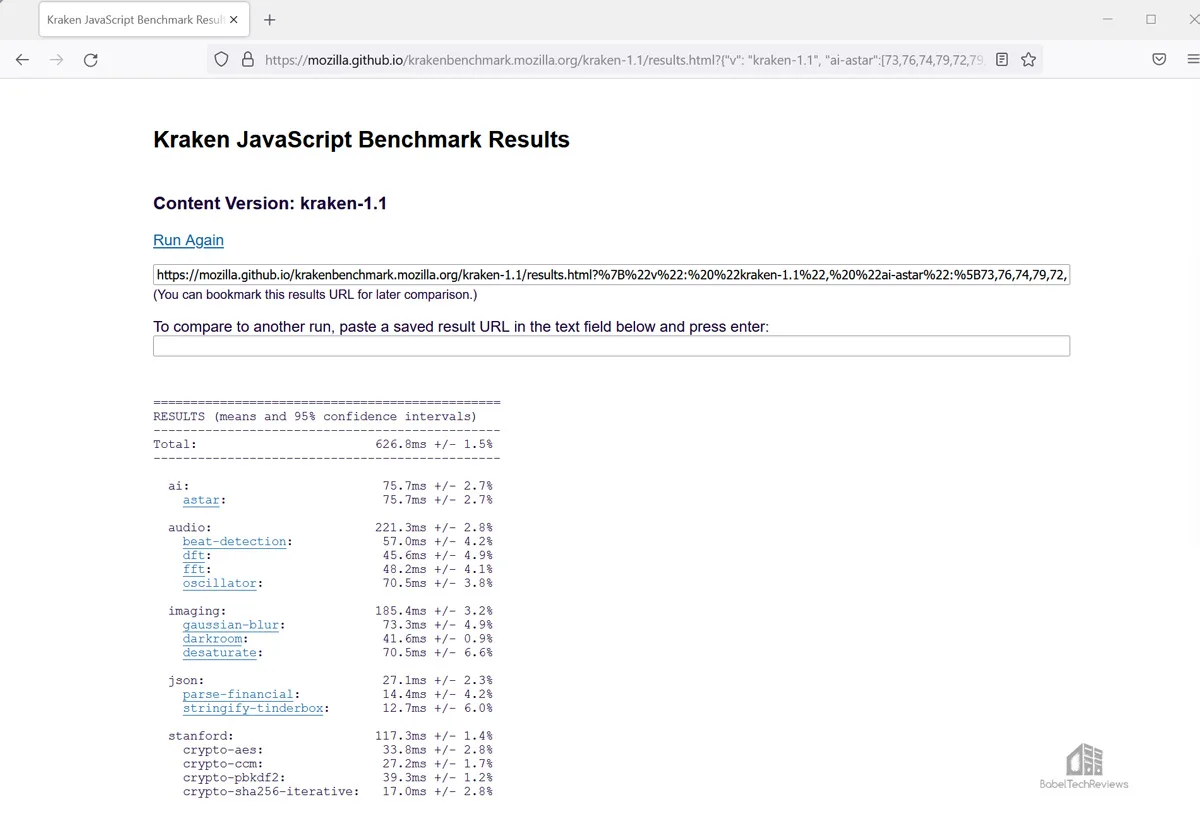Click the crypto-aes row label

pyautogui.click(x=223, y=750)
